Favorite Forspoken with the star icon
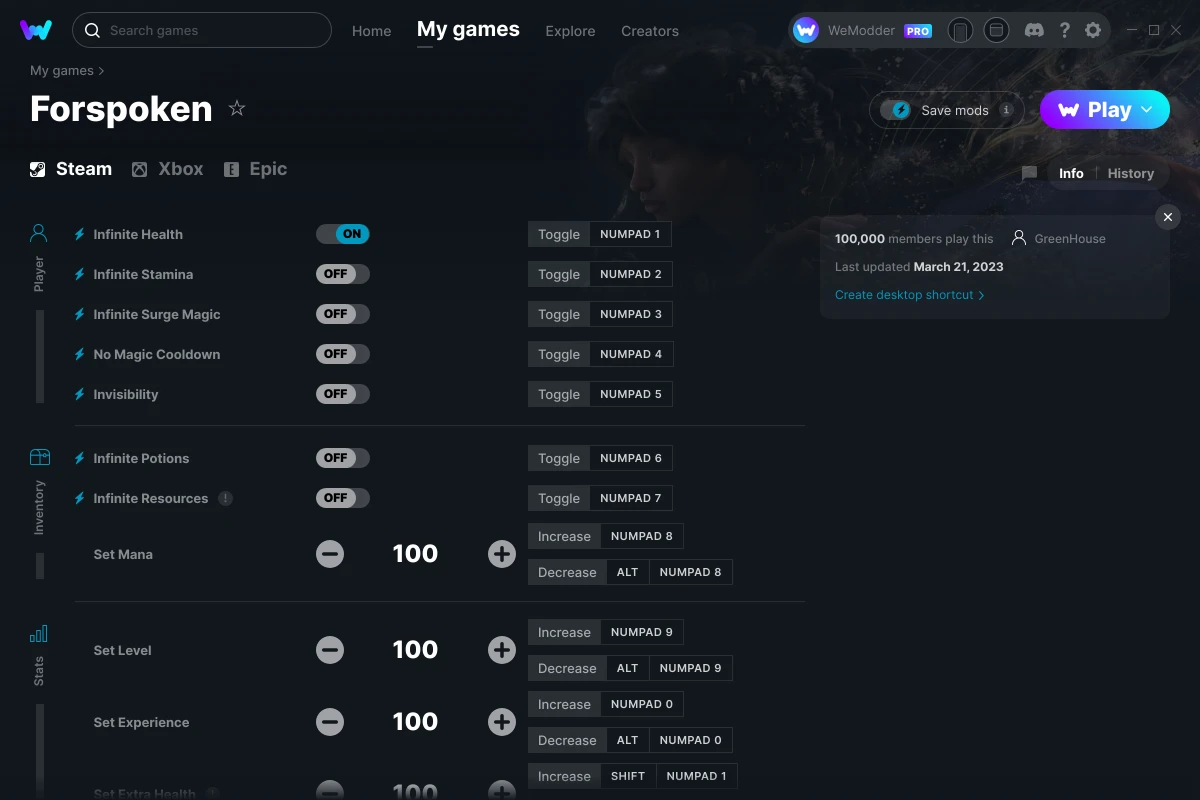The height and width of the screenshot is (800, 1200). coord(237,108)
